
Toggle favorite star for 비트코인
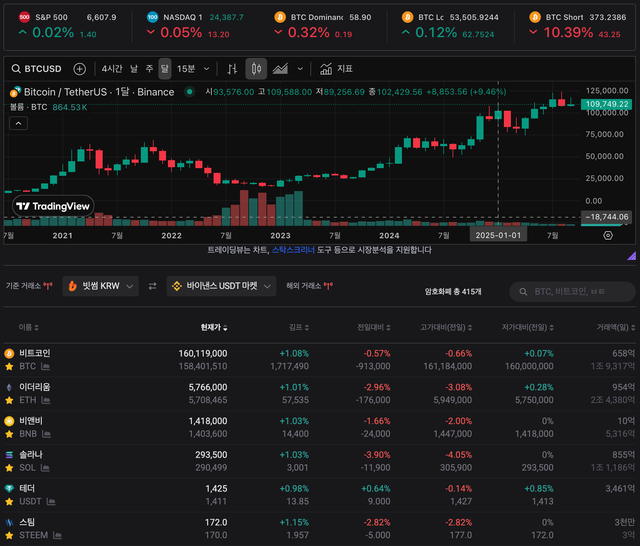tap(10, 367)
